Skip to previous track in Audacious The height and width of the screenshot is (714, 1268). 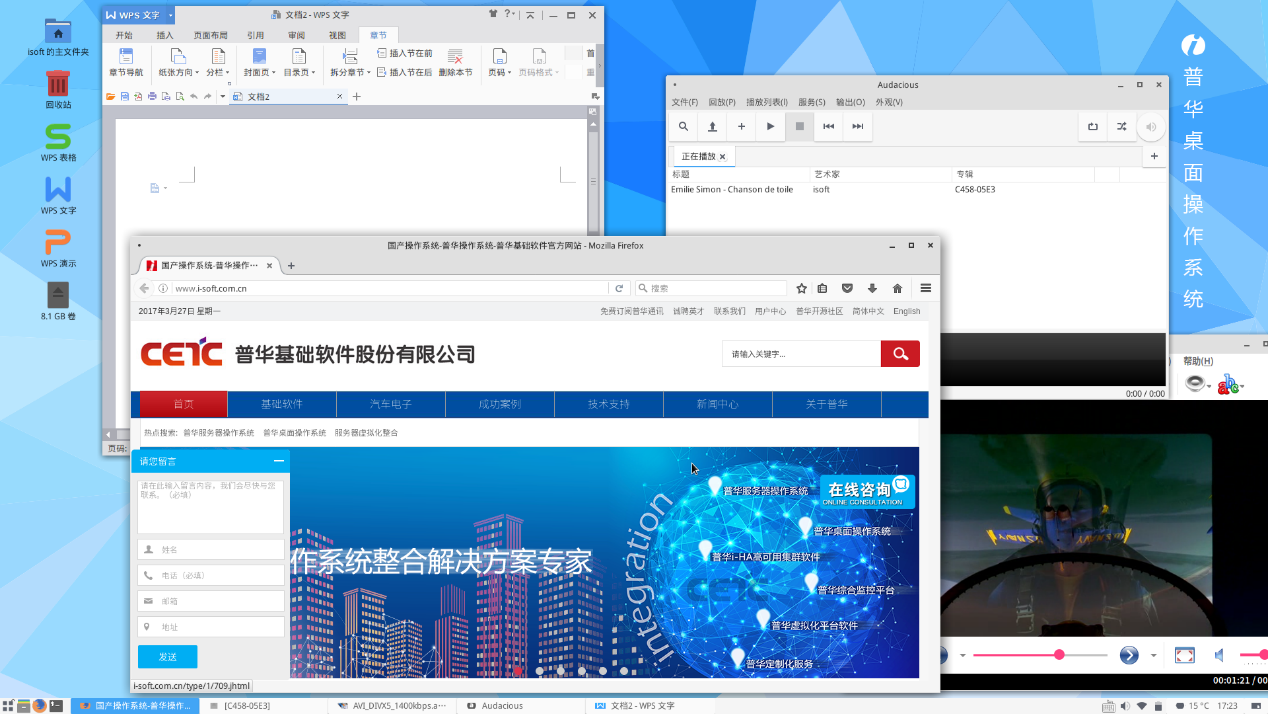pos(828,127)
